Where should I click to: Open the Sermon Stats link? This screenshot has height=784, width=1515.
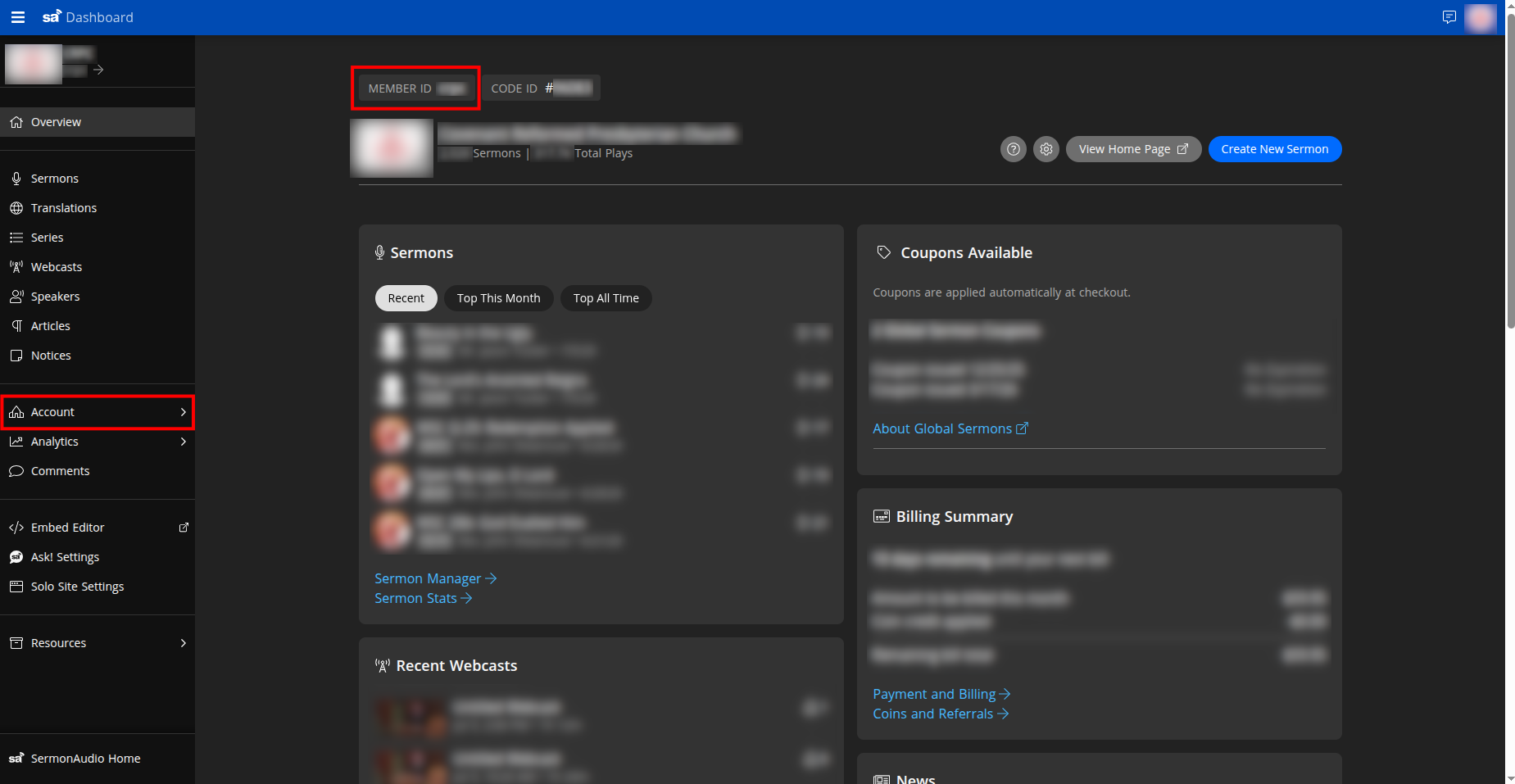[x=424, y=598]
